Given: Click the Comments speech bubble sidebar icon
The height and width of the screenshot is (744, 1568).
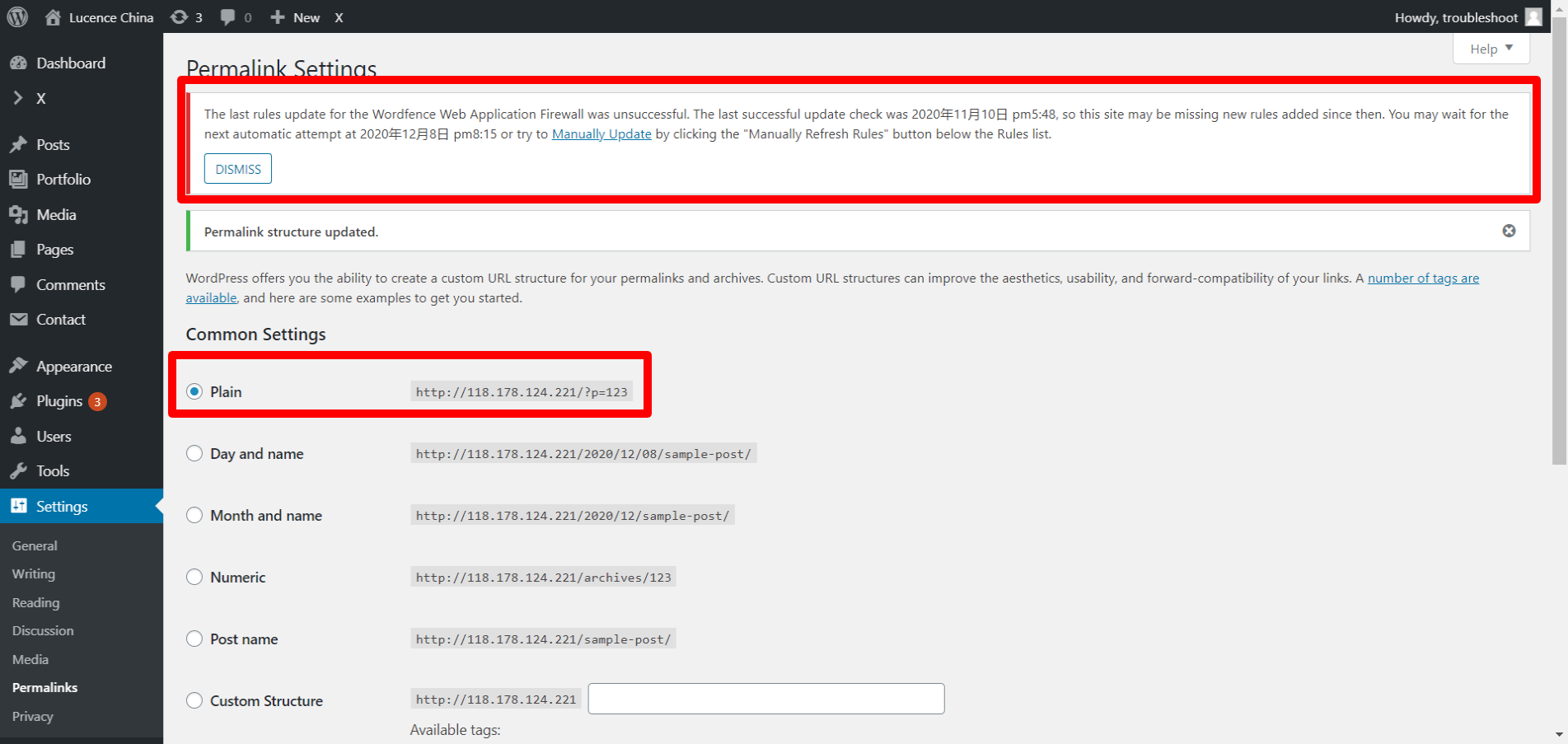Looking at the screenshot, I should click(x=18, y=285).
